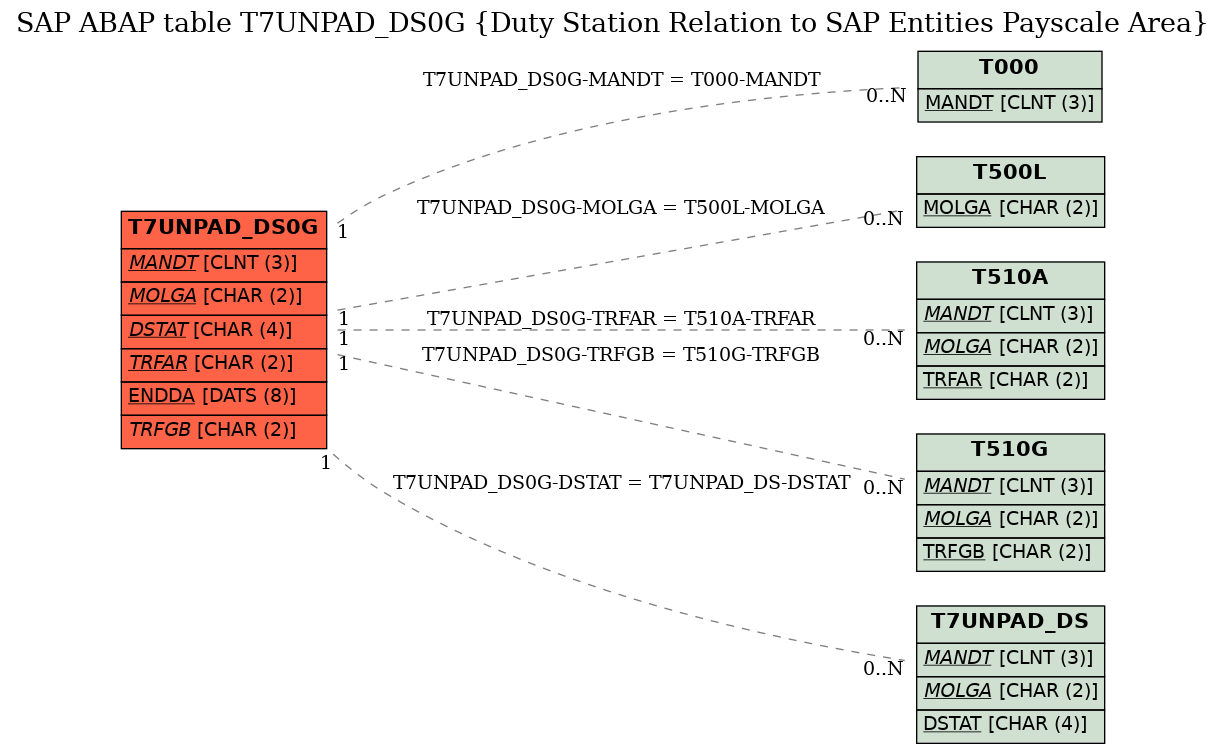Open the T500L table header
Image resolution: width=1225 pixels, height=753 pixels.
click(x=1010, y=174)
